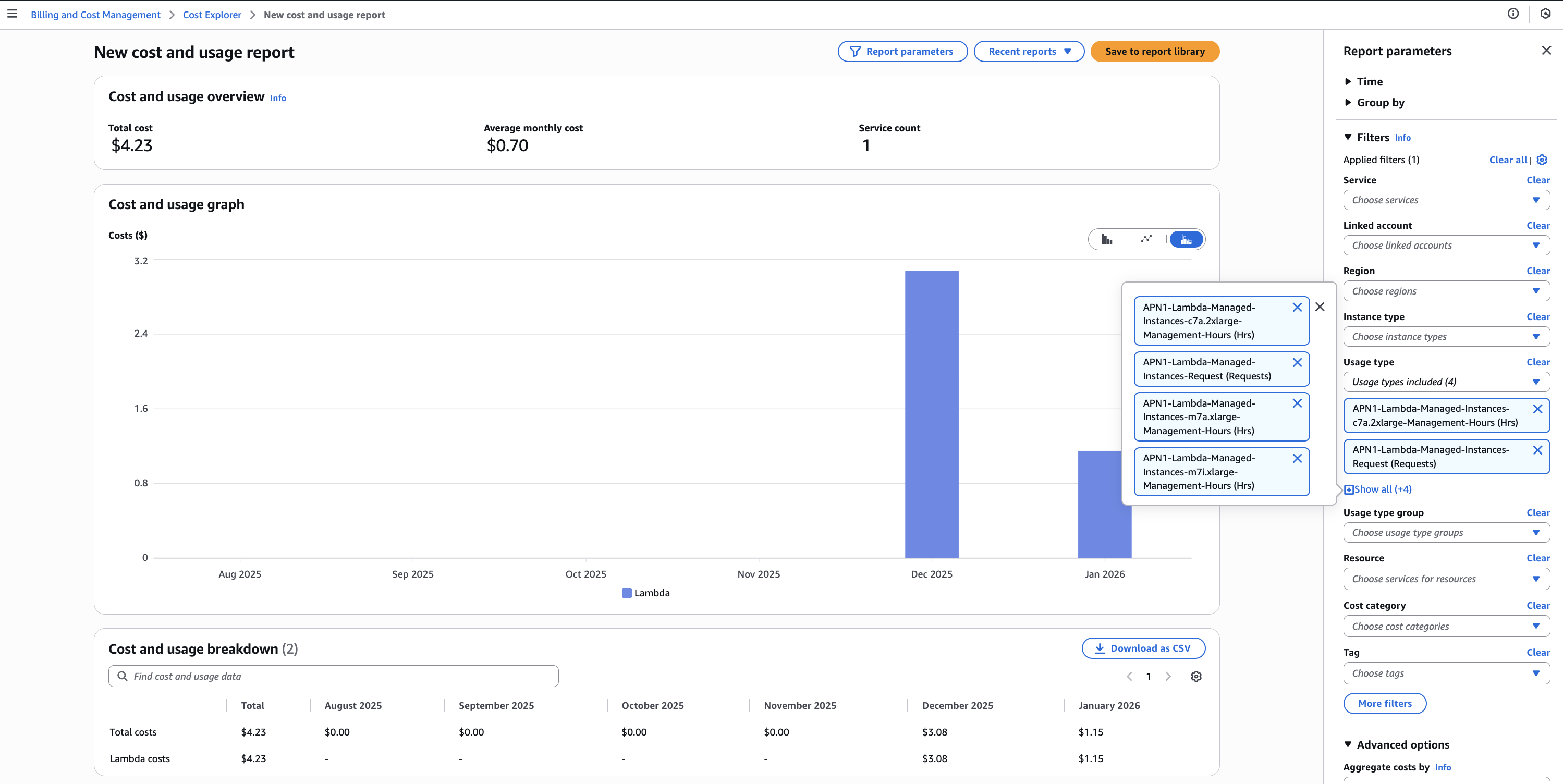This screenshot has width=1563, height=784.
Task: Open the Recent reports dropdown
Action: pyautogui.click(x=1029, y=52)
